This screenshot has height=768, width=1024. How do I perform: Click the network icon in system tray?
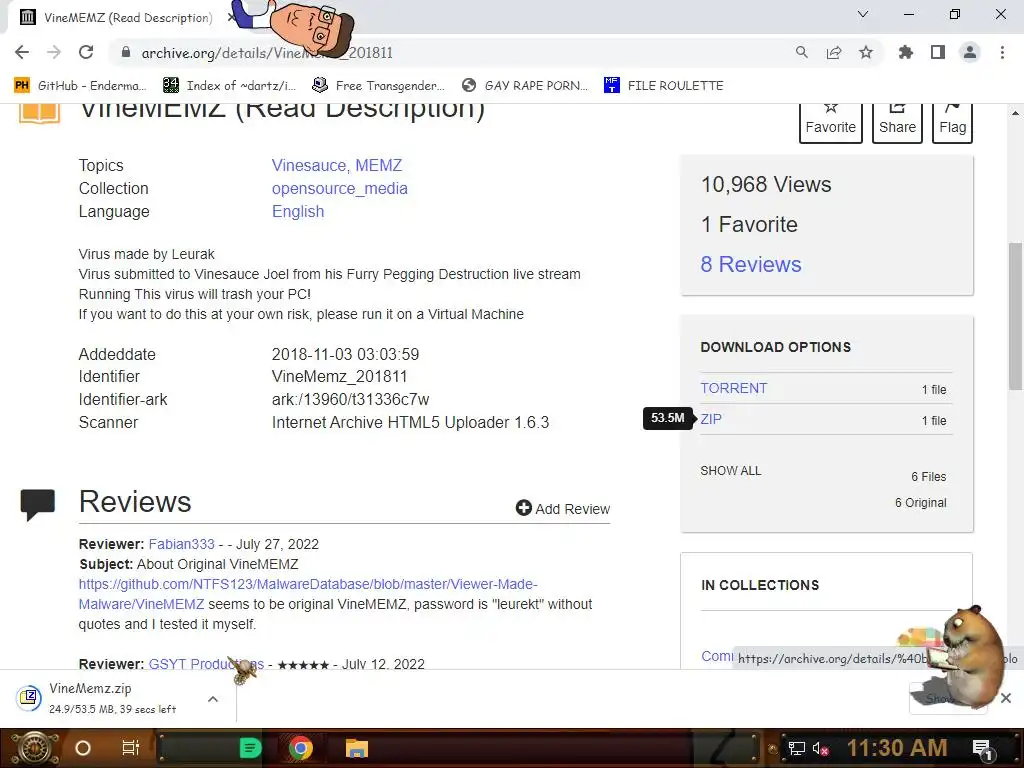pyautogui.click(x=796, y=748)
